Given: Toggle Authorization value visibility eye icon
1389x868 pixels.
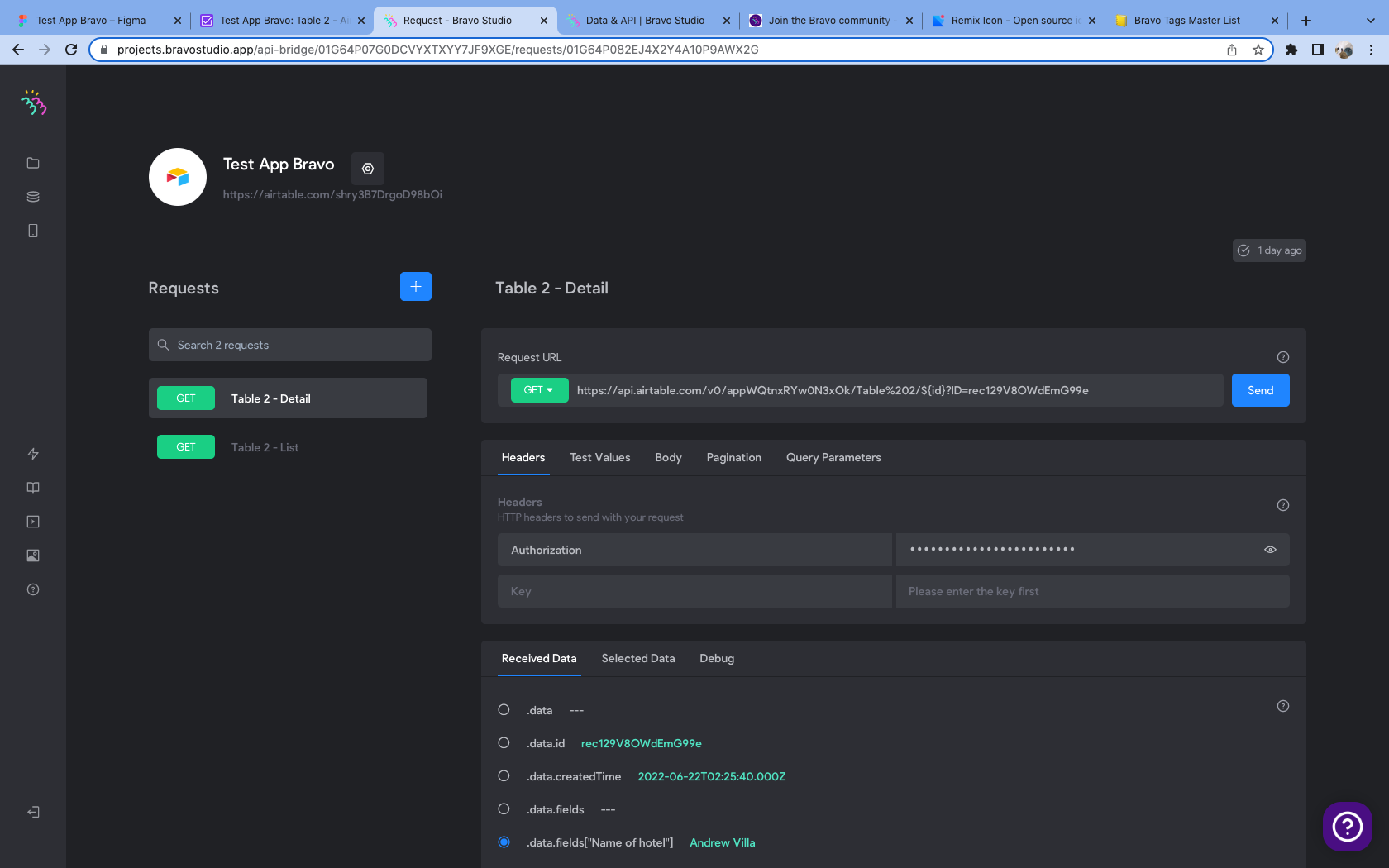Looking at the screenshot, I should [x=1270, y=550].
